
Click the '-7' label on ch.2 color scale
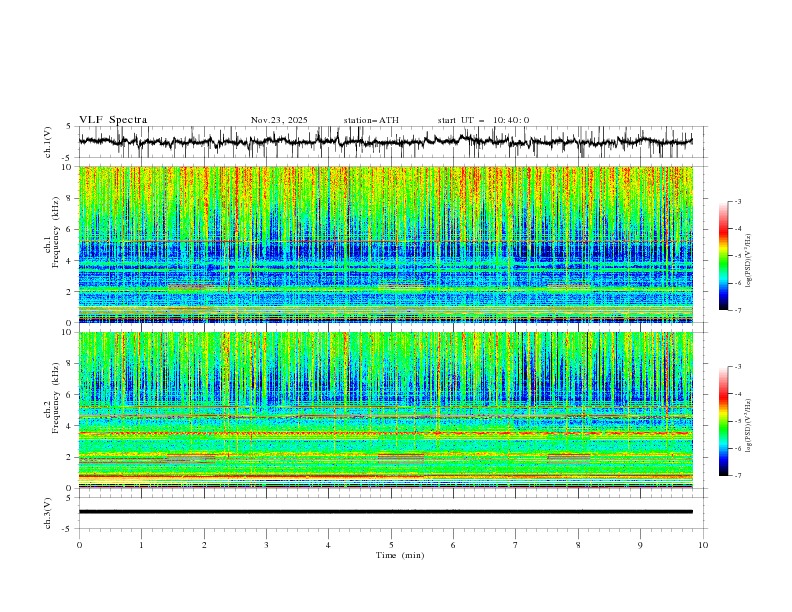point(737,475)
